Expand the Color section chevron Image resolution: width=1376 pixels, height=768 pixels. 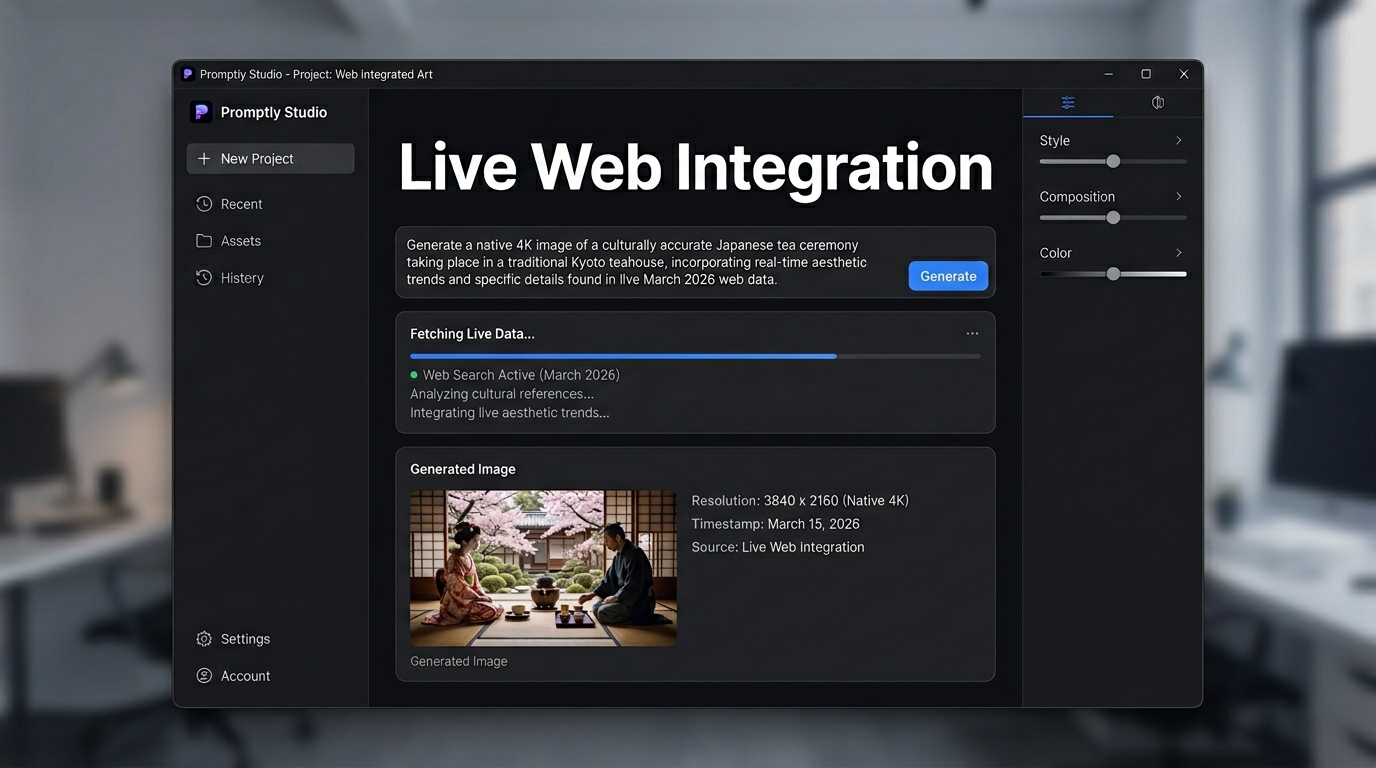coord(1179,253)
